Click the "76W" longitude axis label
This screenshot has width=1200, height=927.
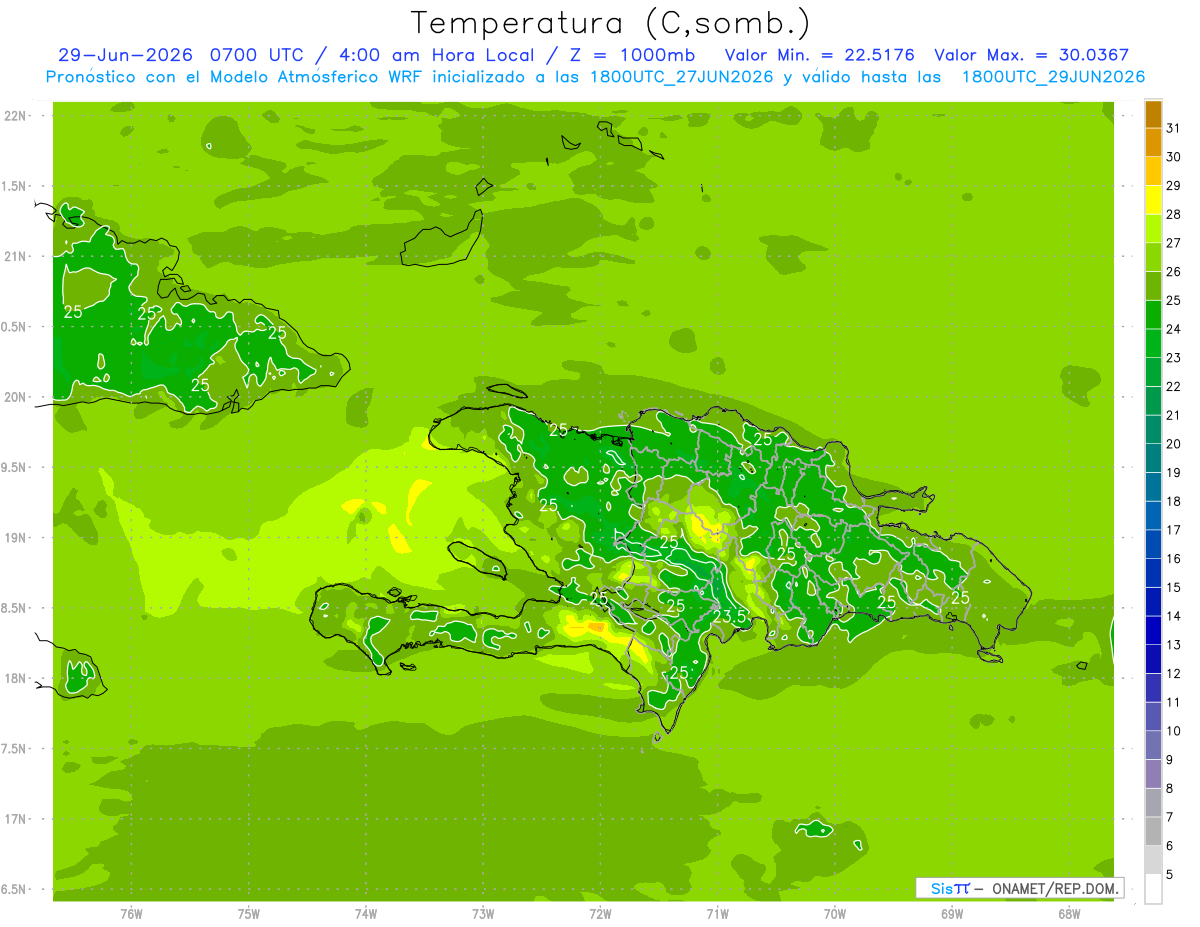[131, 914]
